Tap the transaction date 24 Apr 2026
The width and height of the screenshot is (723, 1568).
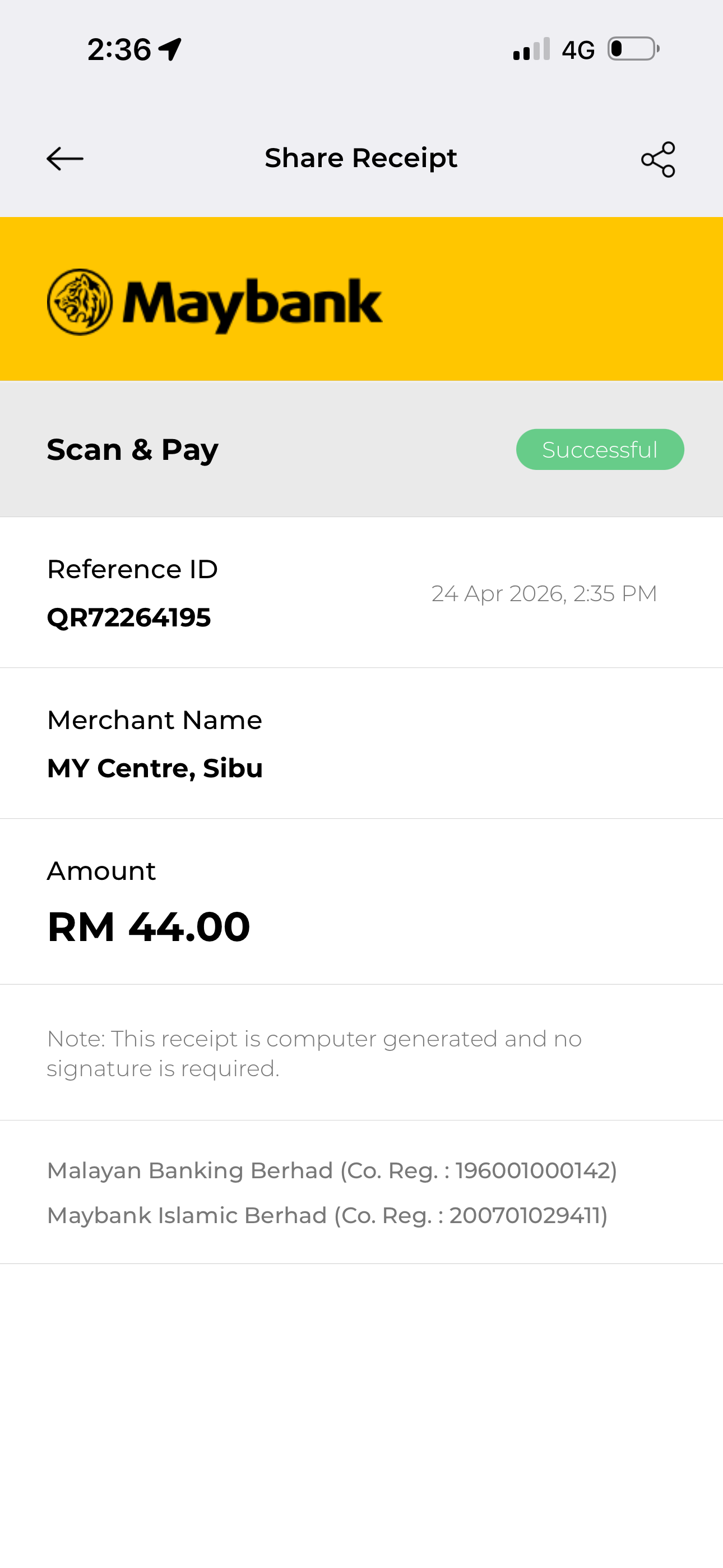tap(544, 593)
